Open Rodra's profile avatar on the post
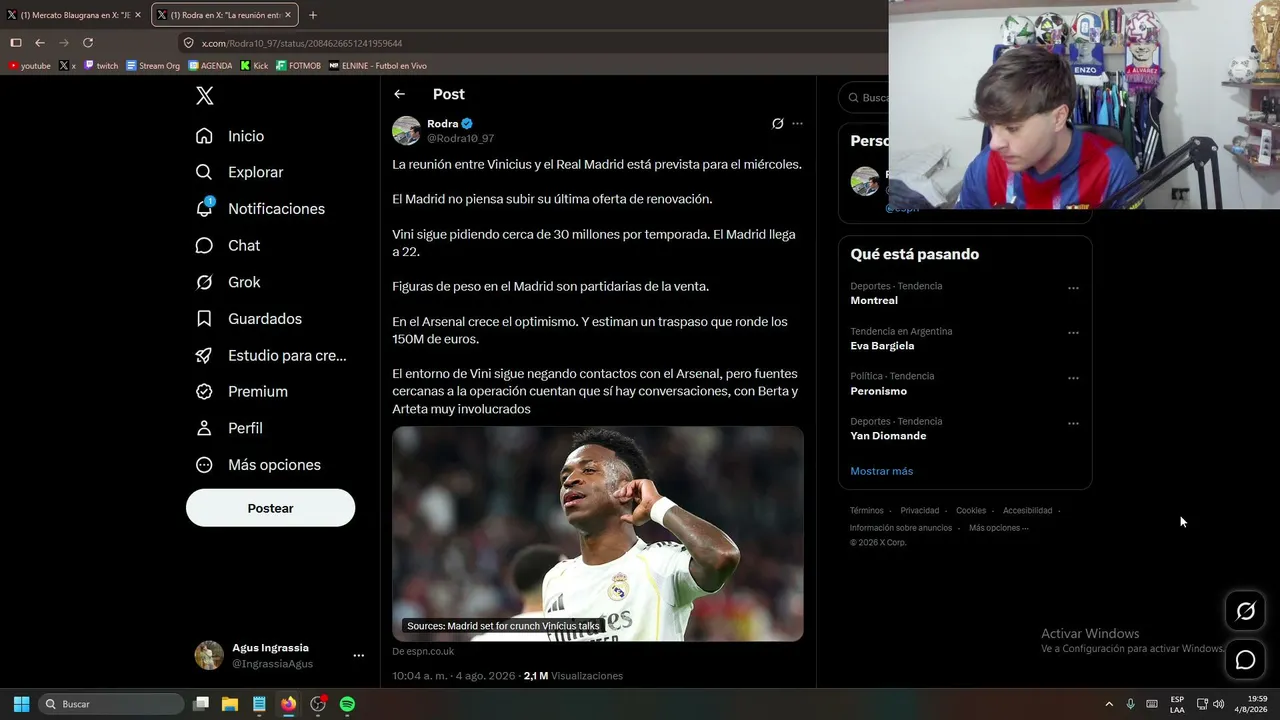The width and height of the screenshot is (1280, 720). coord(406,131)
